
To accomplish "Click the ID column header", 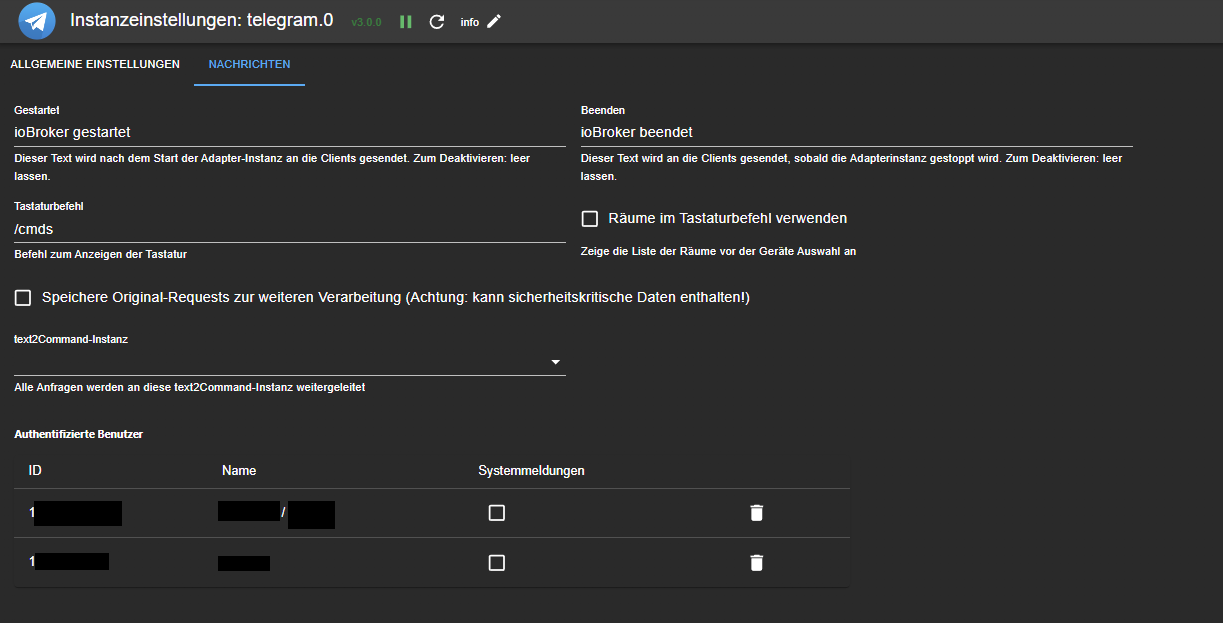I will (35, 470).
